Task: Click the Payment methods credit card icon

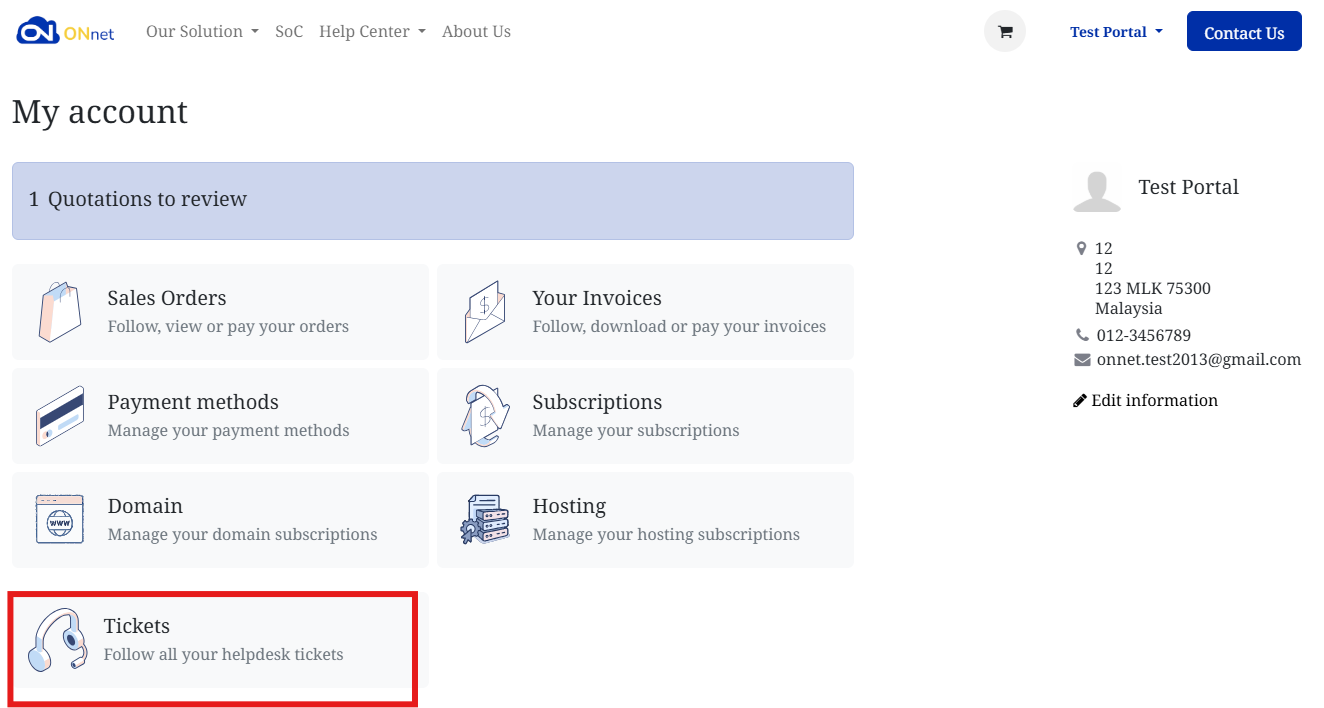Action: coord(60,416)
